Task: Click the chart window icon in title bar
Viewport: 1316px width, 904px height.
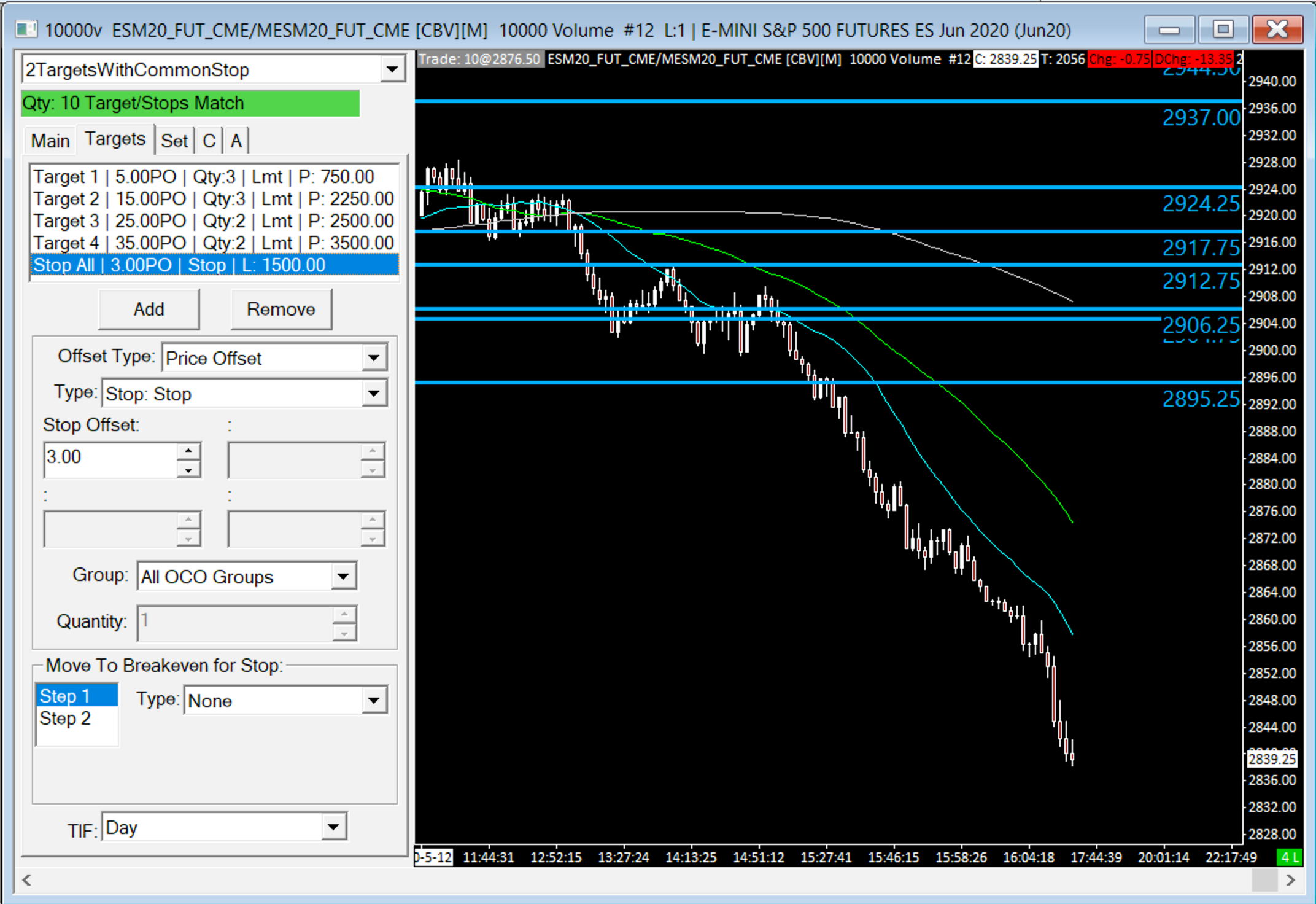Action: [x=26, y=29]
